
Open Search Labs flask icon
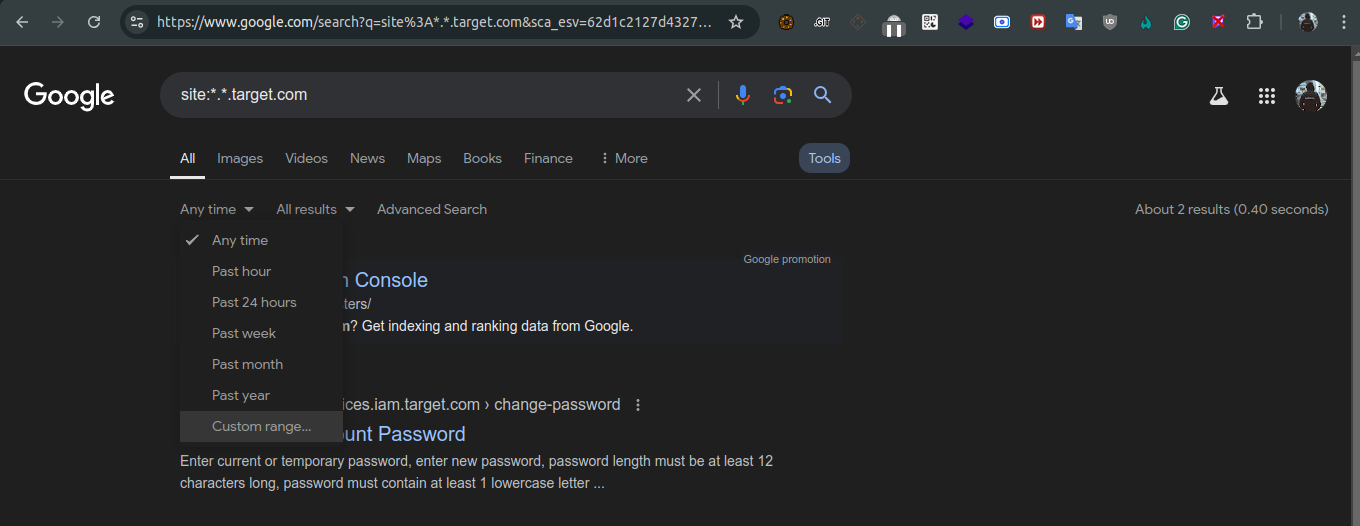(x=1218, y=96)
